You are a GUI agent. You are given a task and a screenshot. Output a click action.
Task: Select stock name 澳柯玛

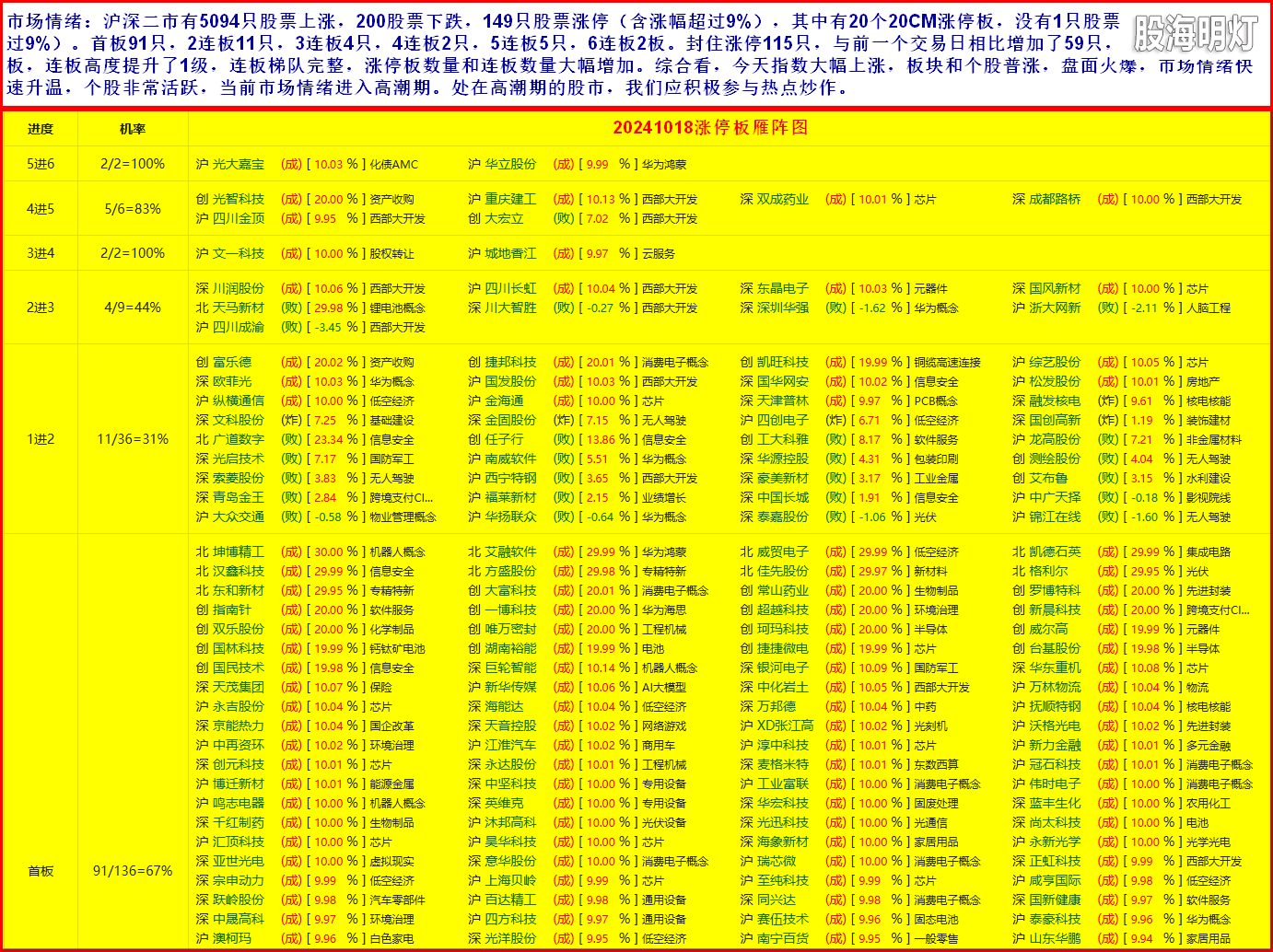pos(232,938)
